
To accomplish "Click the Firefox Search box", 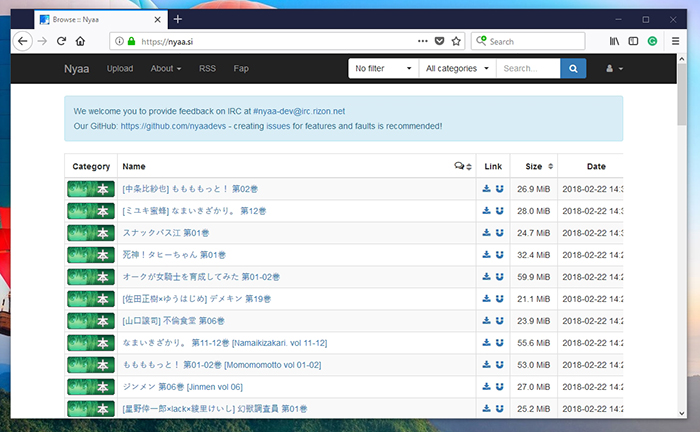I will click(528, 42).
